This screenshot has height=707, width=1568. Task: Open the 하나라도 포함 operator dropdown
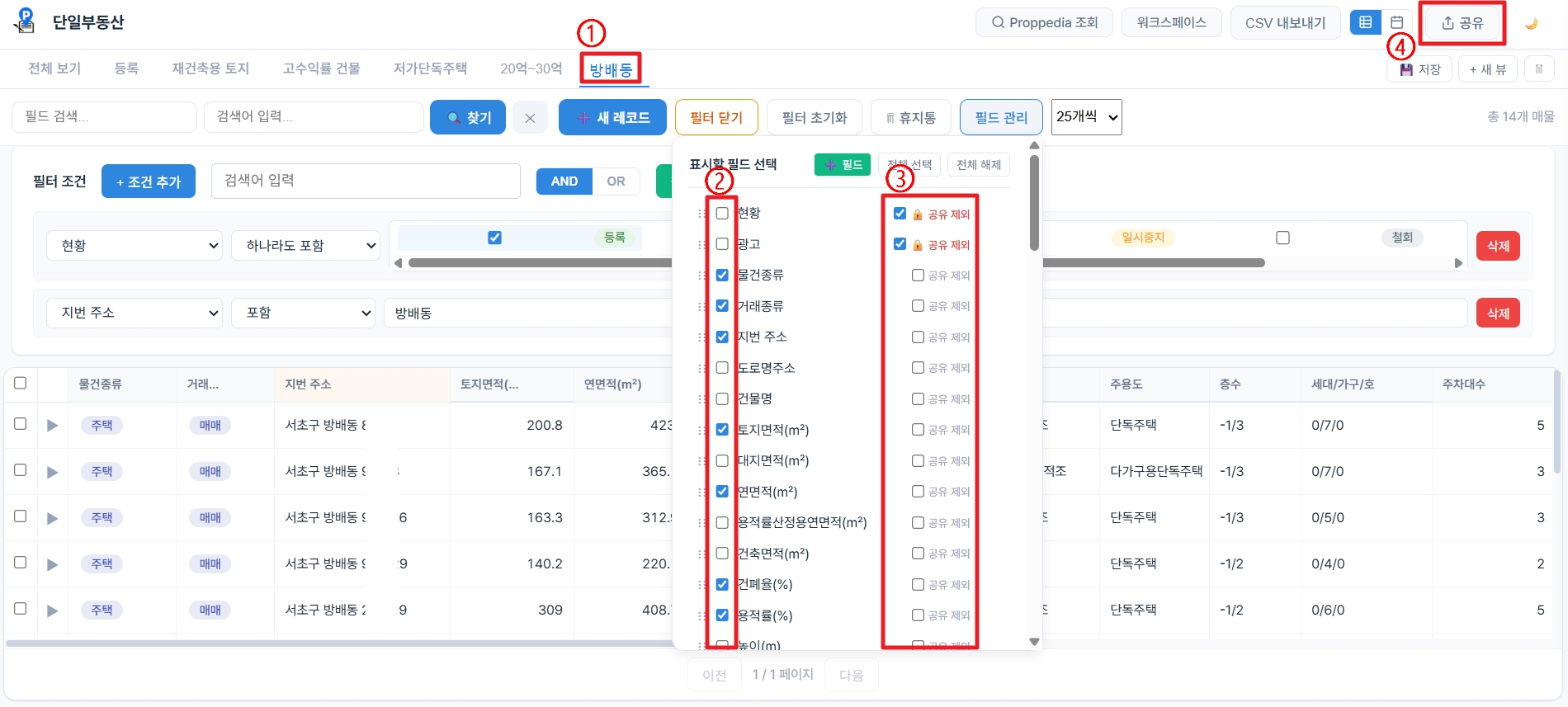[x=305, y=245]
